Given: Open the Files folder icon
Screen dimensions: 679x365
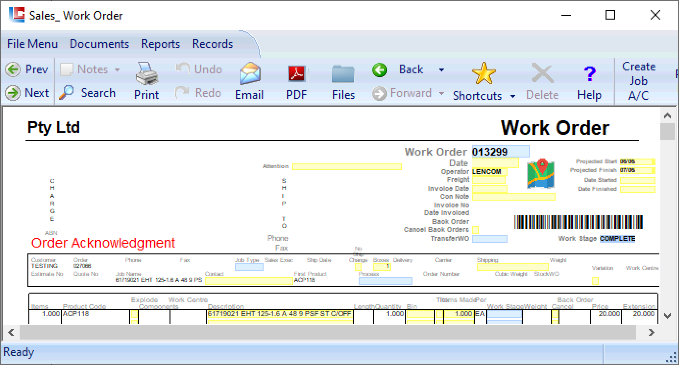Looking at the screenshot, I should coord(343,74).
